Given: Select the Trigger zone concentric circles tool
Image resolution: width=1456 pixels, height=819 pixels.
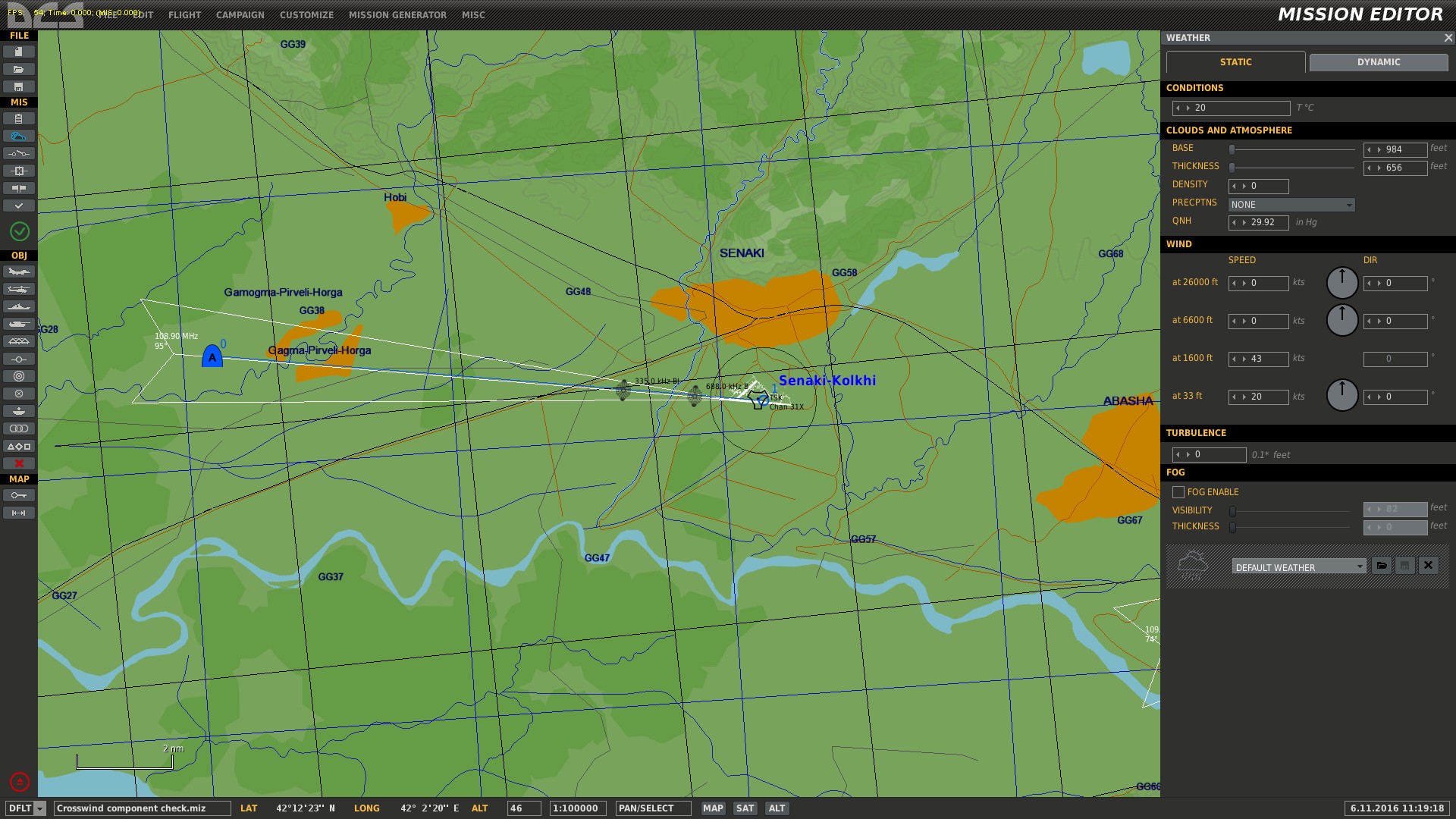Looking at the screenshot, I should click(x=19, y=376).
